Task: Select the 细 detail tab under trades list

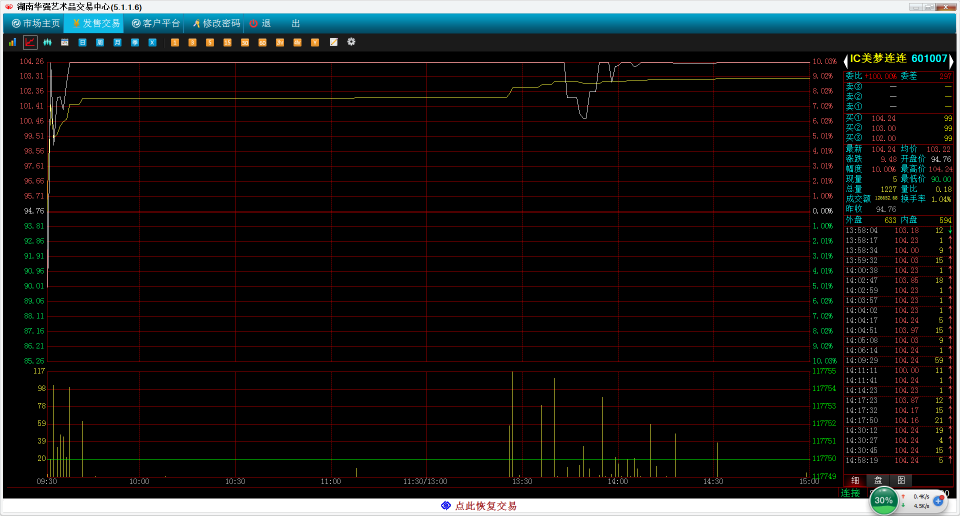Action: [x=855, y=481]
